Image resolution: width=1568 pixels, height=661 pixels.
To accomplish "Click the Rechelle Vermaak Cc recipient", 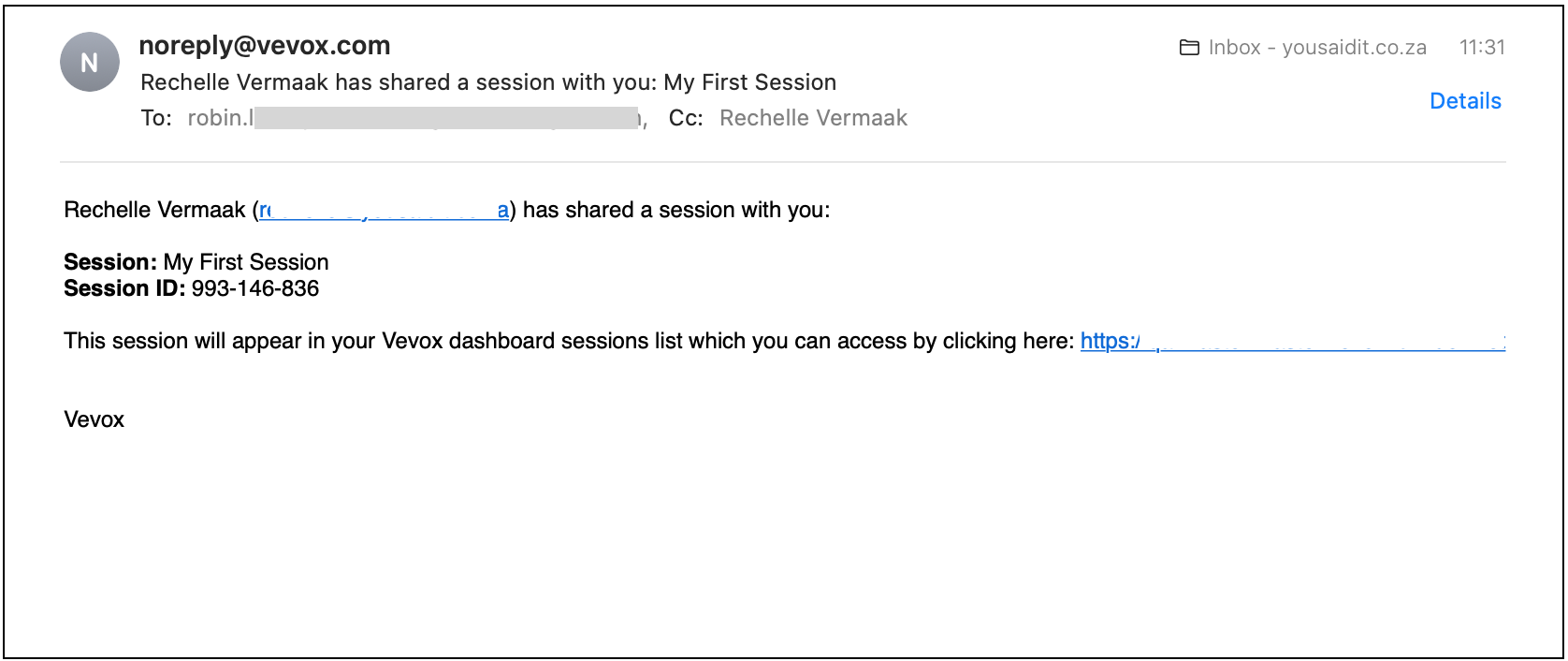I will click(813, 118).
